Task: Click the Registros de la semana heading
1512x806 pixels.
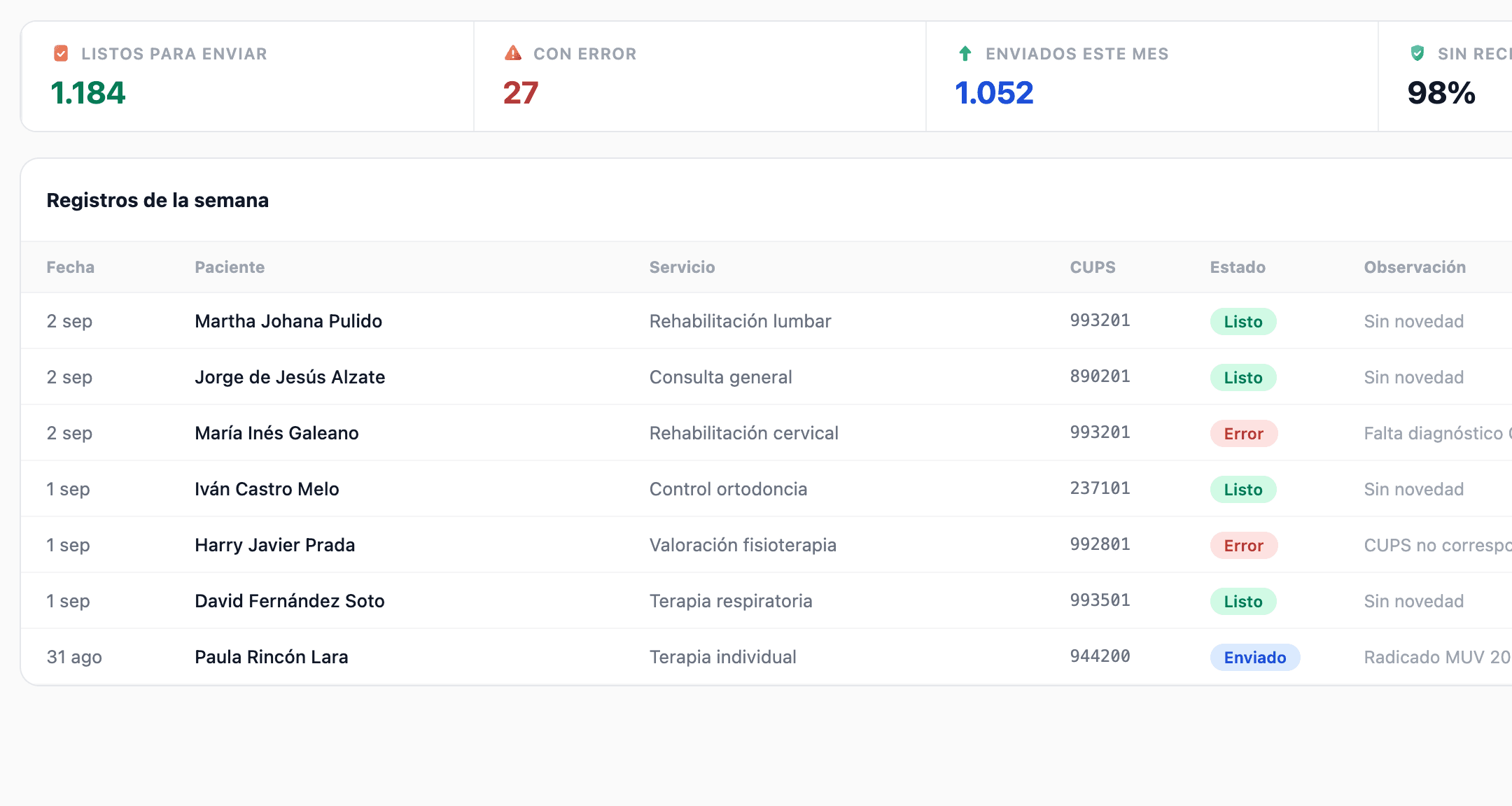Action: [157, 201]
